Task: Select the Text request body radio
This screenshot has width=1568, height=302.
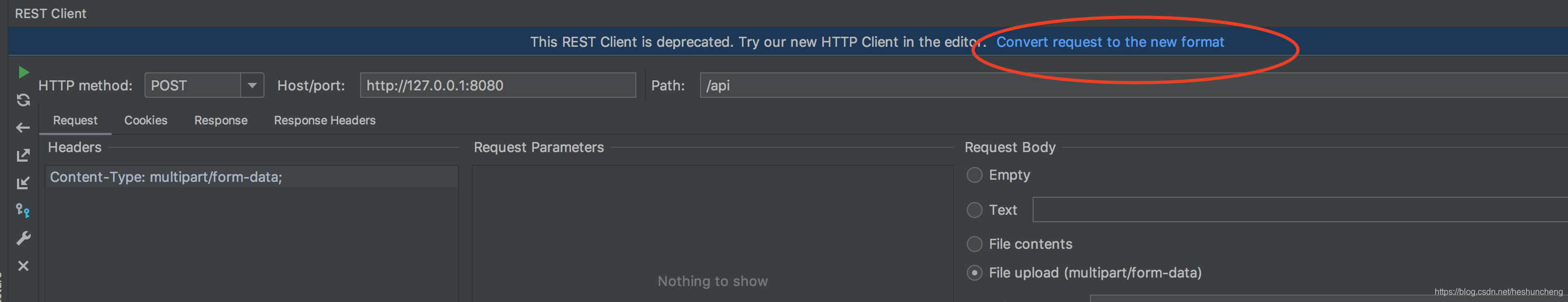Action: coord(975,210)
